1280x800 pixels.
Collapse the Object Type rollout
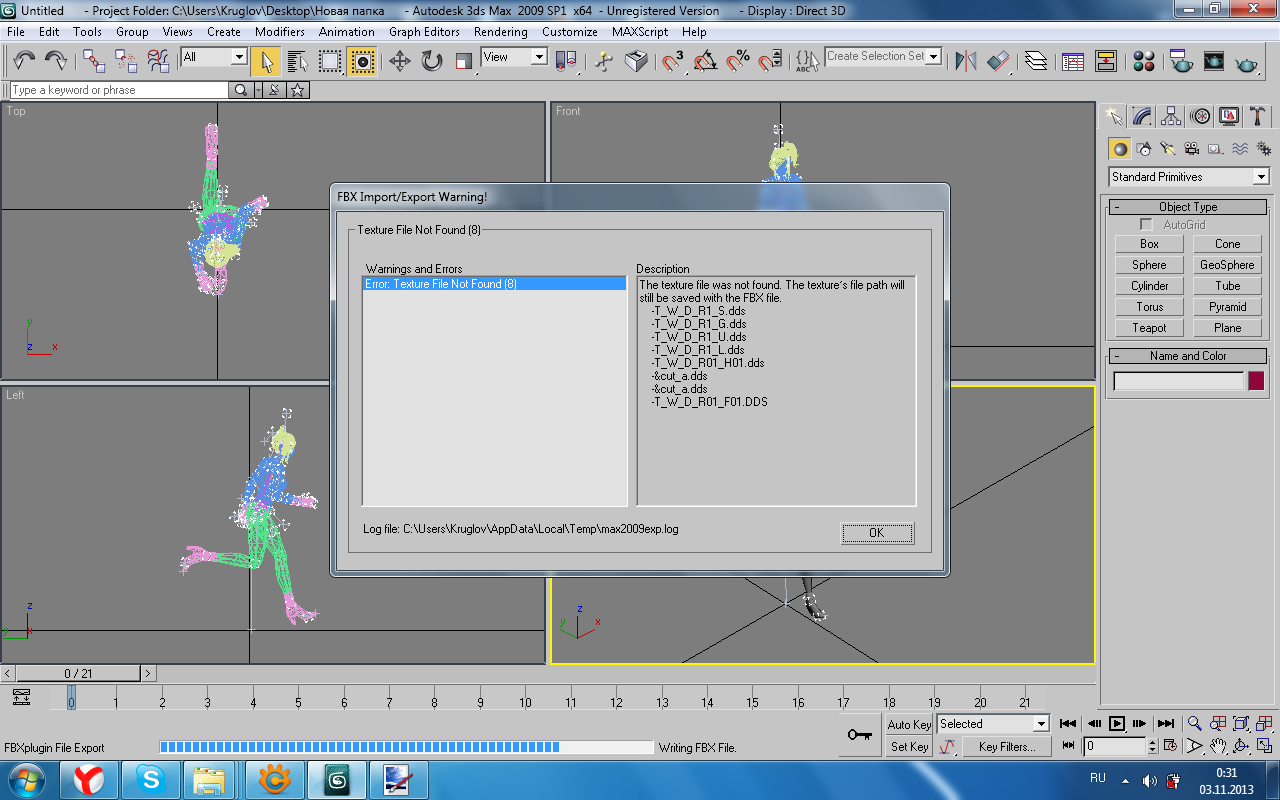[1188, 207]
